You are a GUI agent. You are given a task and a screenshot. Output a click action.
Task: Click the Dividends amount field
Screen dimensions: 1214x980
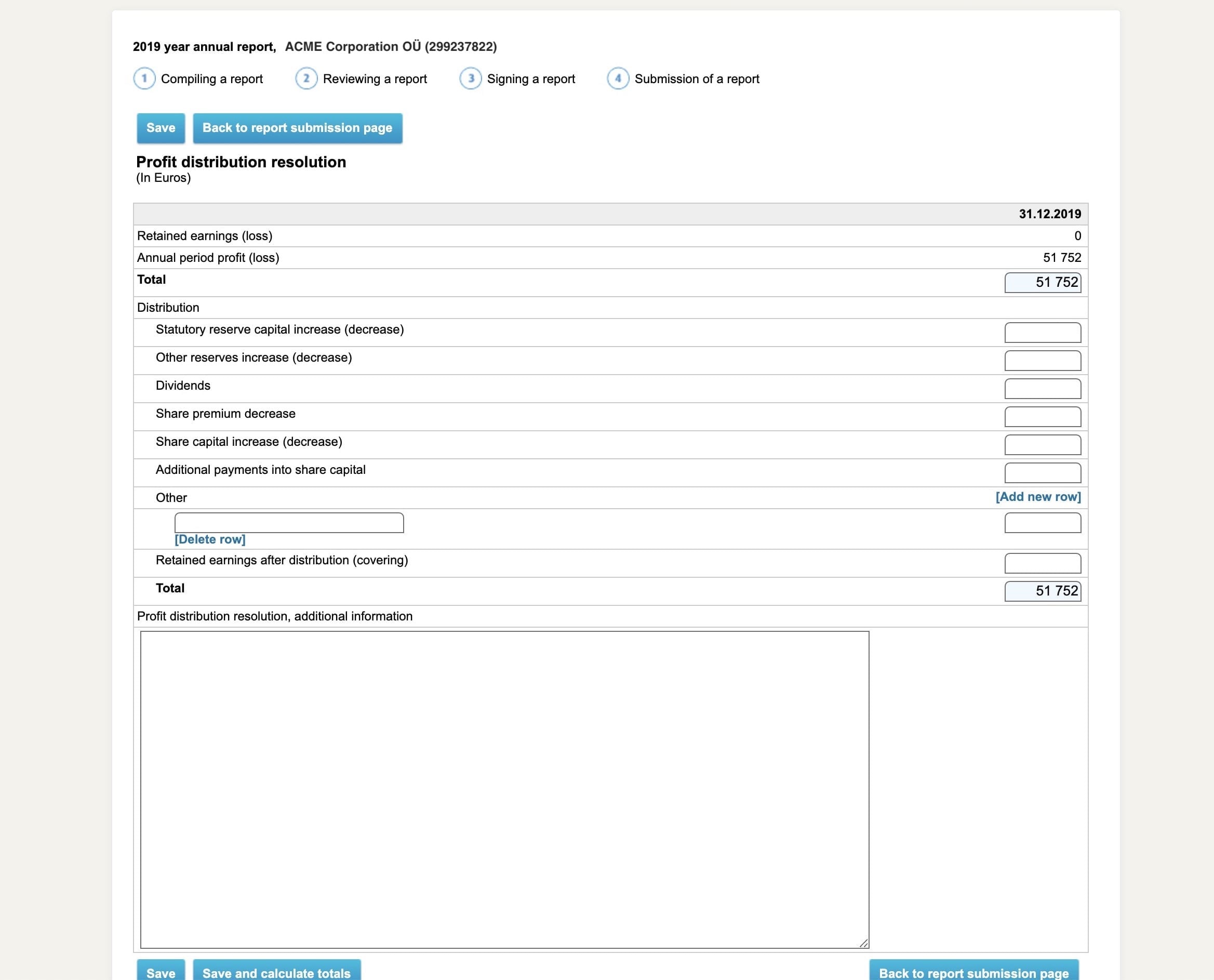coord(1042,388)
